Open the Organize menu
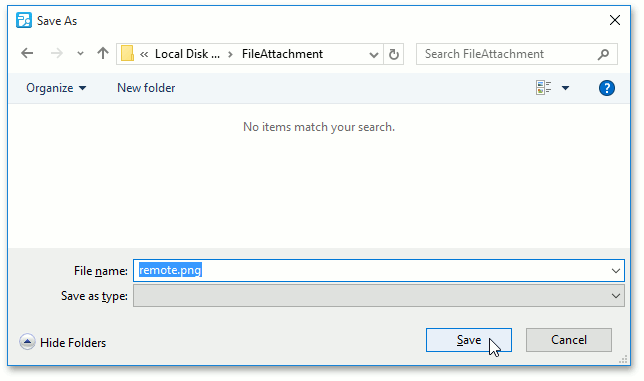This screenshot has height=381, width=644. click(56, 88)
